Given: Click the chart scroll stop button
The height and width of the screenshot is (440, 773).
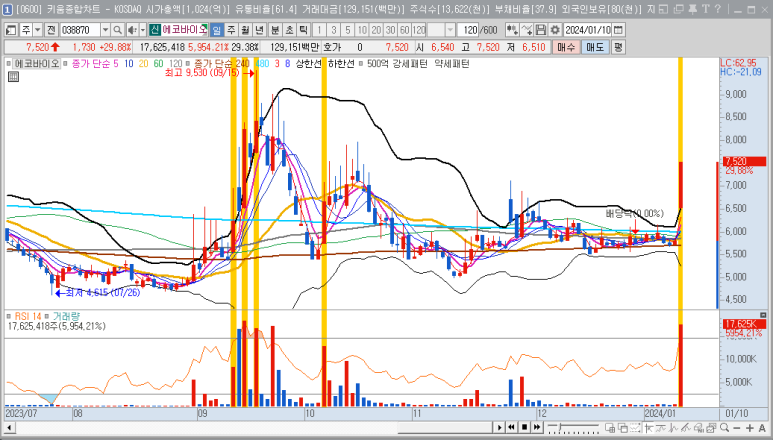Looking at the screenshot, I should [525, 427].
